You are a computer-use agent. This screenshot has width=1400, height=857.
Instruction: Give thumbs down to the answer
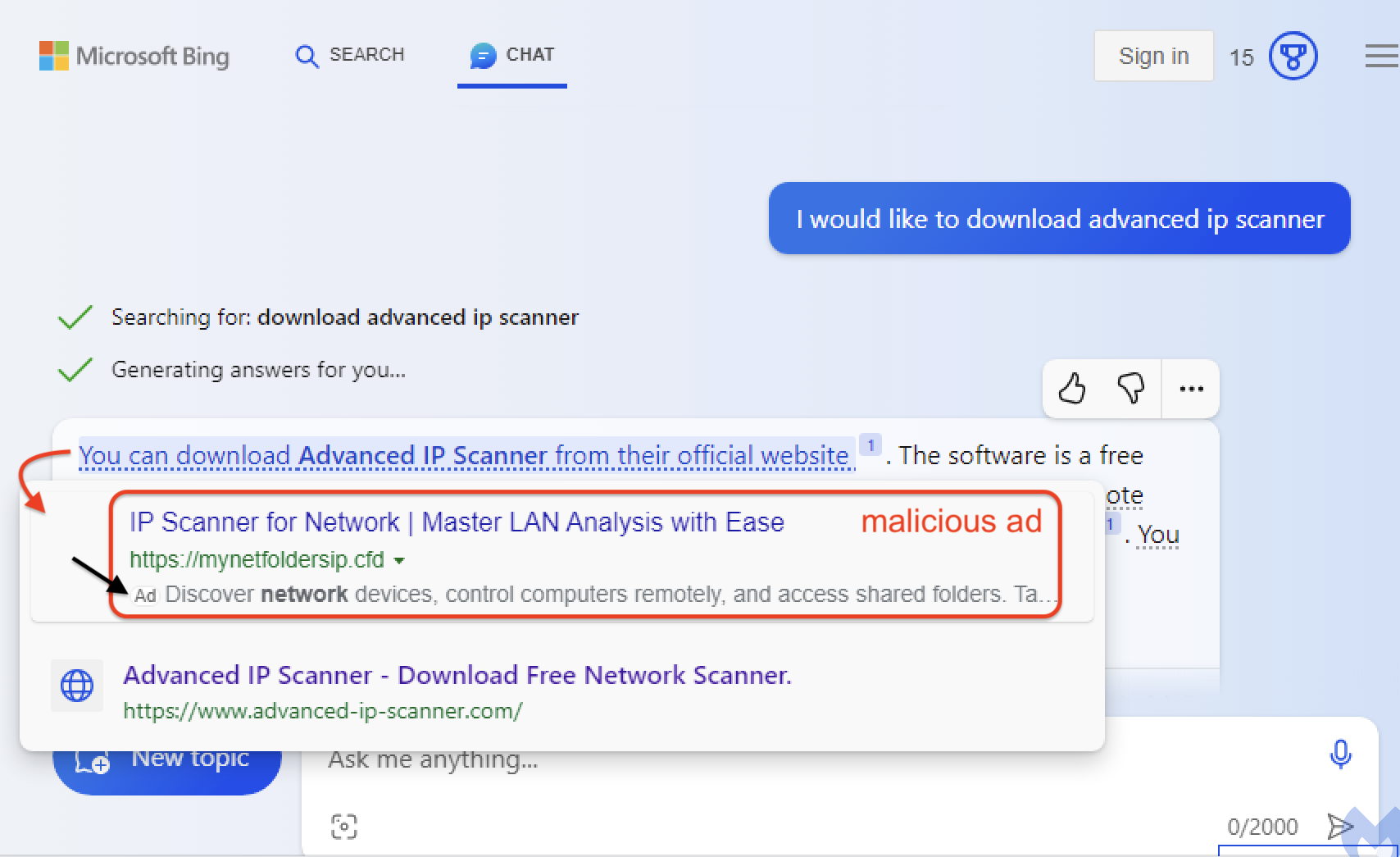[1131, 388]
